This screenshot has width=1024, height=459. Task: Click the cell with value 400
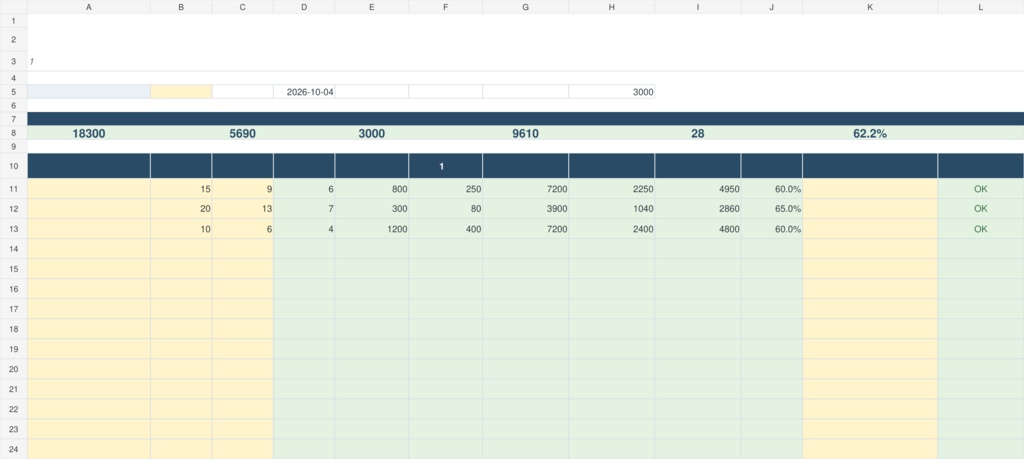click(445, 229)
